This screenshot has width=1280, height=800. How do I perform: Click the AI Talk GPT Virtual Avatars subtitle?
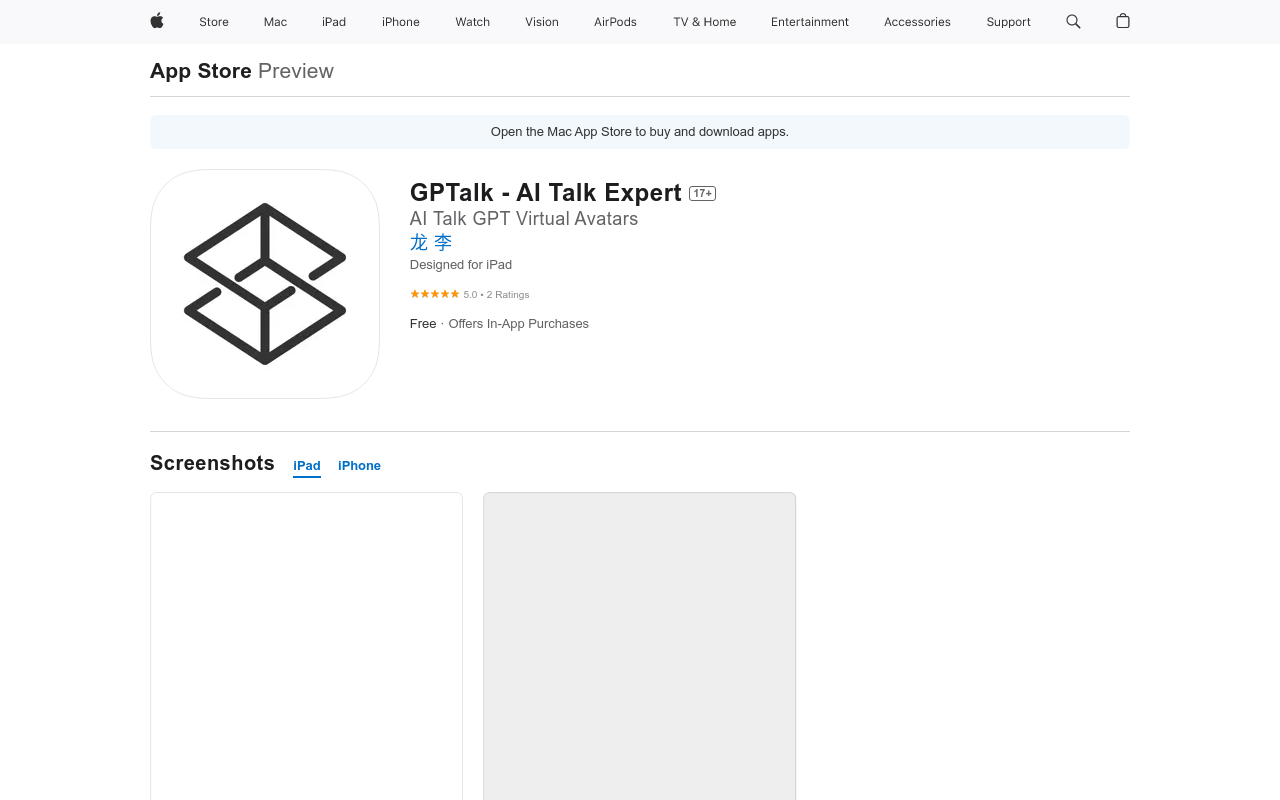coord(524,219)
